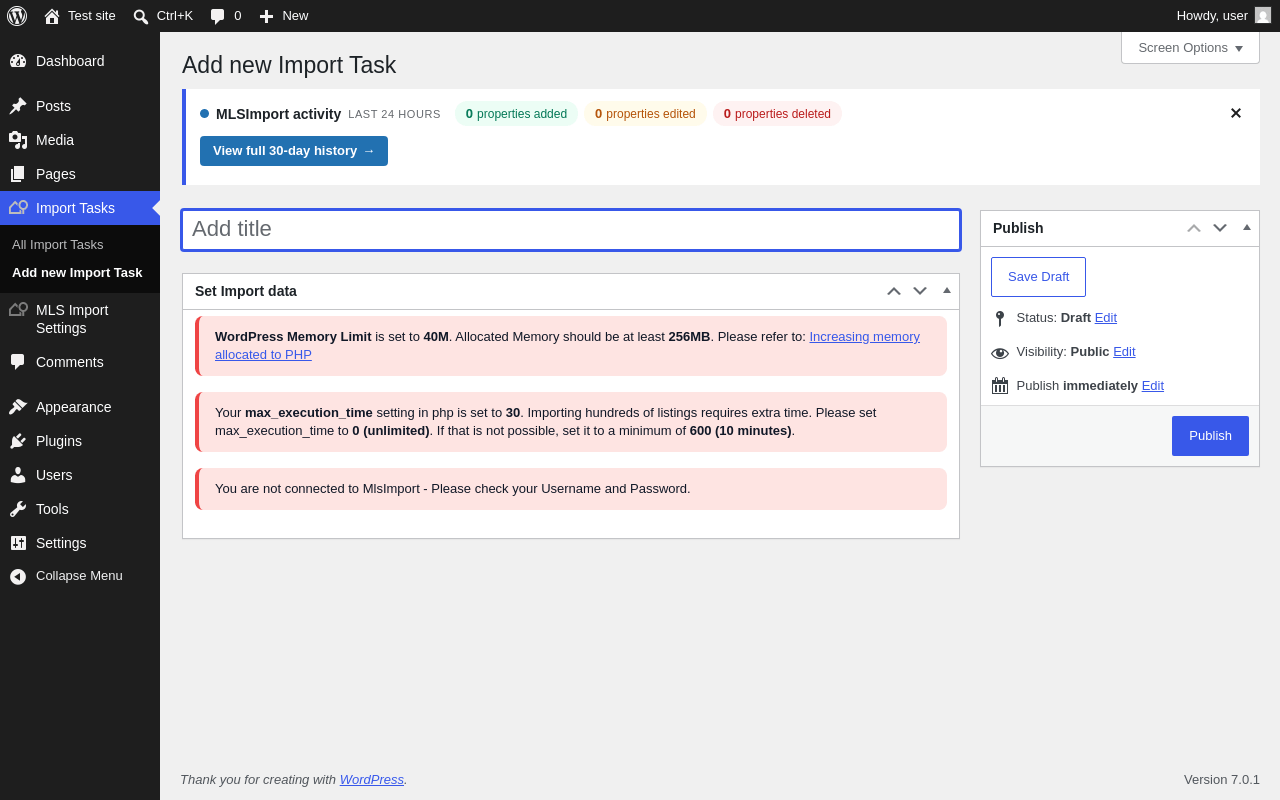1280x800 pixels.
Task: Click the Plugins plug icon
Action: click(18, 441)
